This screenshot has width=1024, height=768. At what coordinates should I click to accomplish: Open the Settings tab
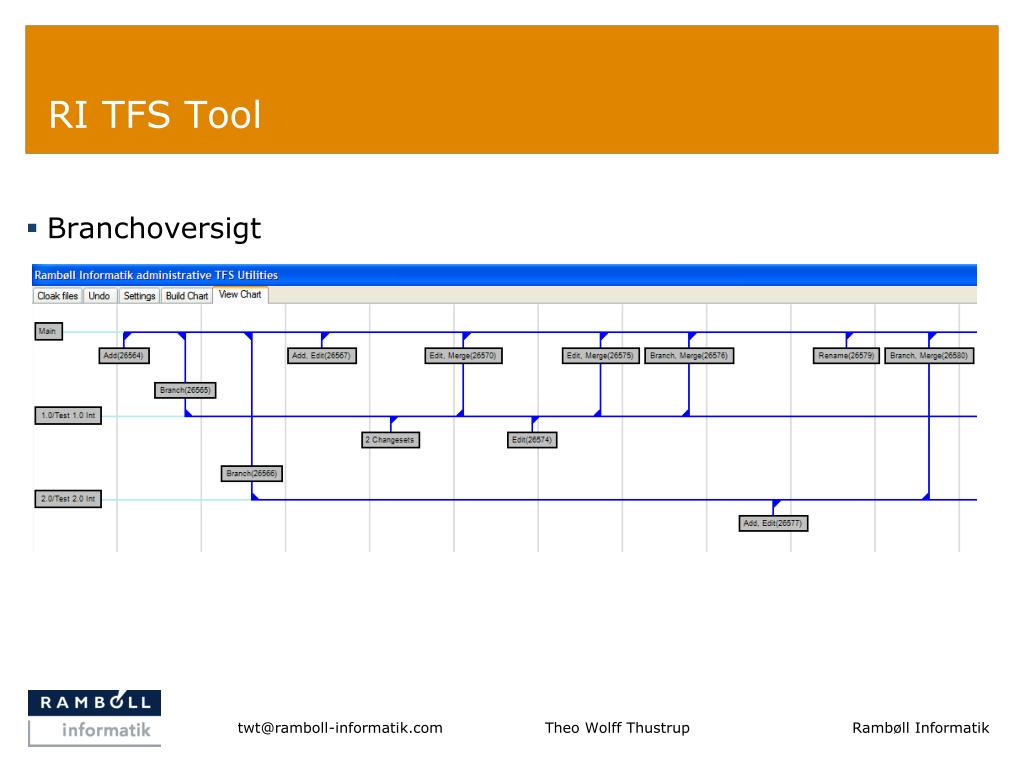coord(139,296)
